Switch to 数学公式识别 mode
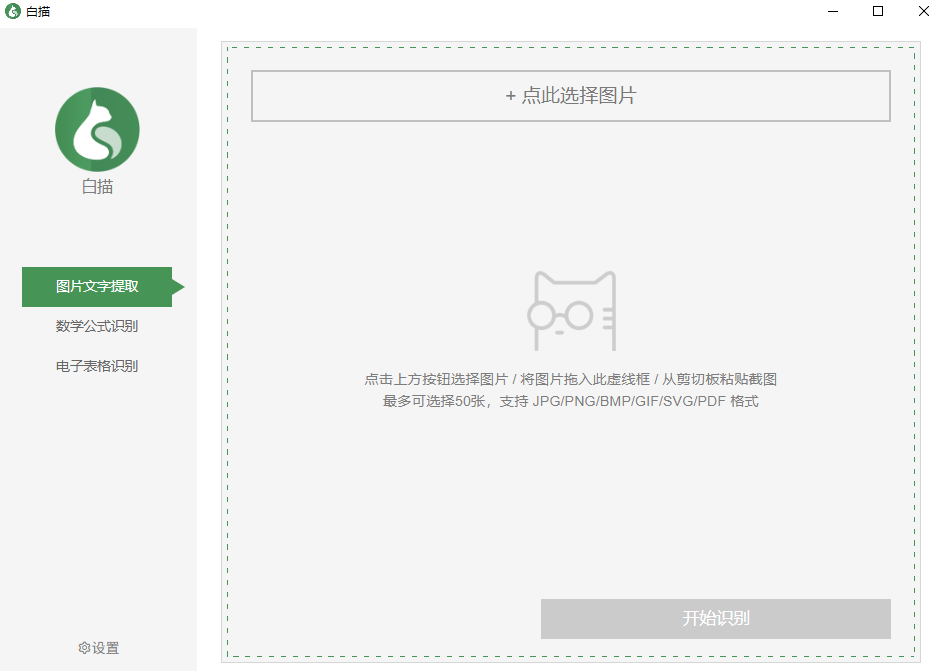Screen dimensions: 940x671 tap(97, 326)
